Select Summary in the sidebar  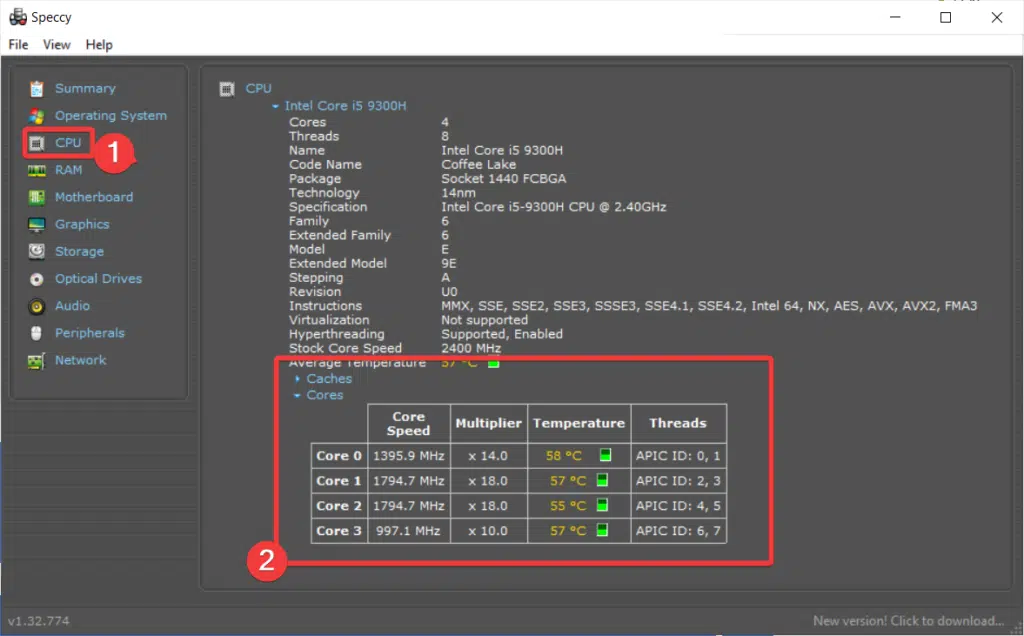[x=85, y=88]
